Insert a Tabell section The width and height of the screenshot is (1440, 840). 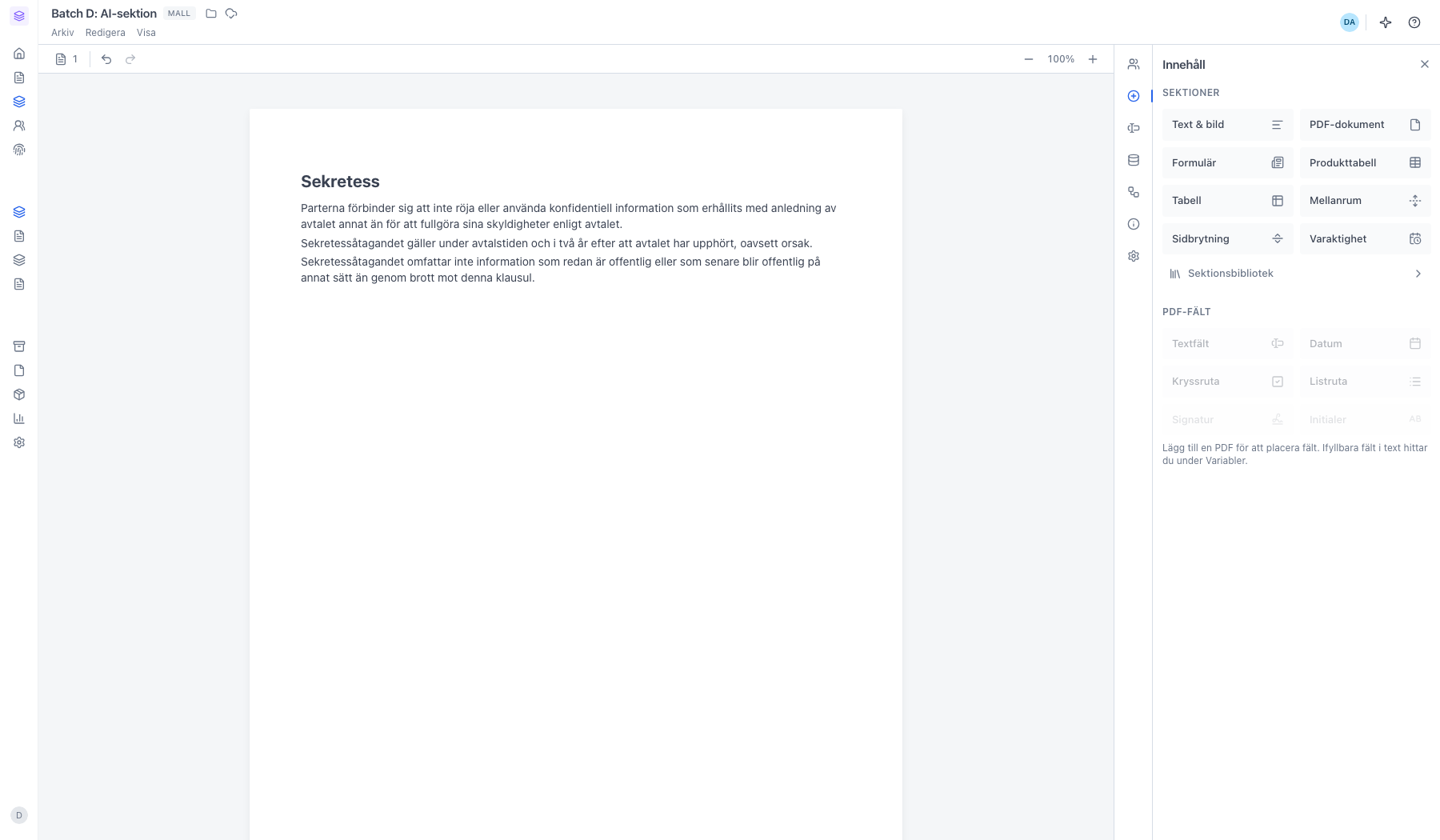[x=1228, y=201]
